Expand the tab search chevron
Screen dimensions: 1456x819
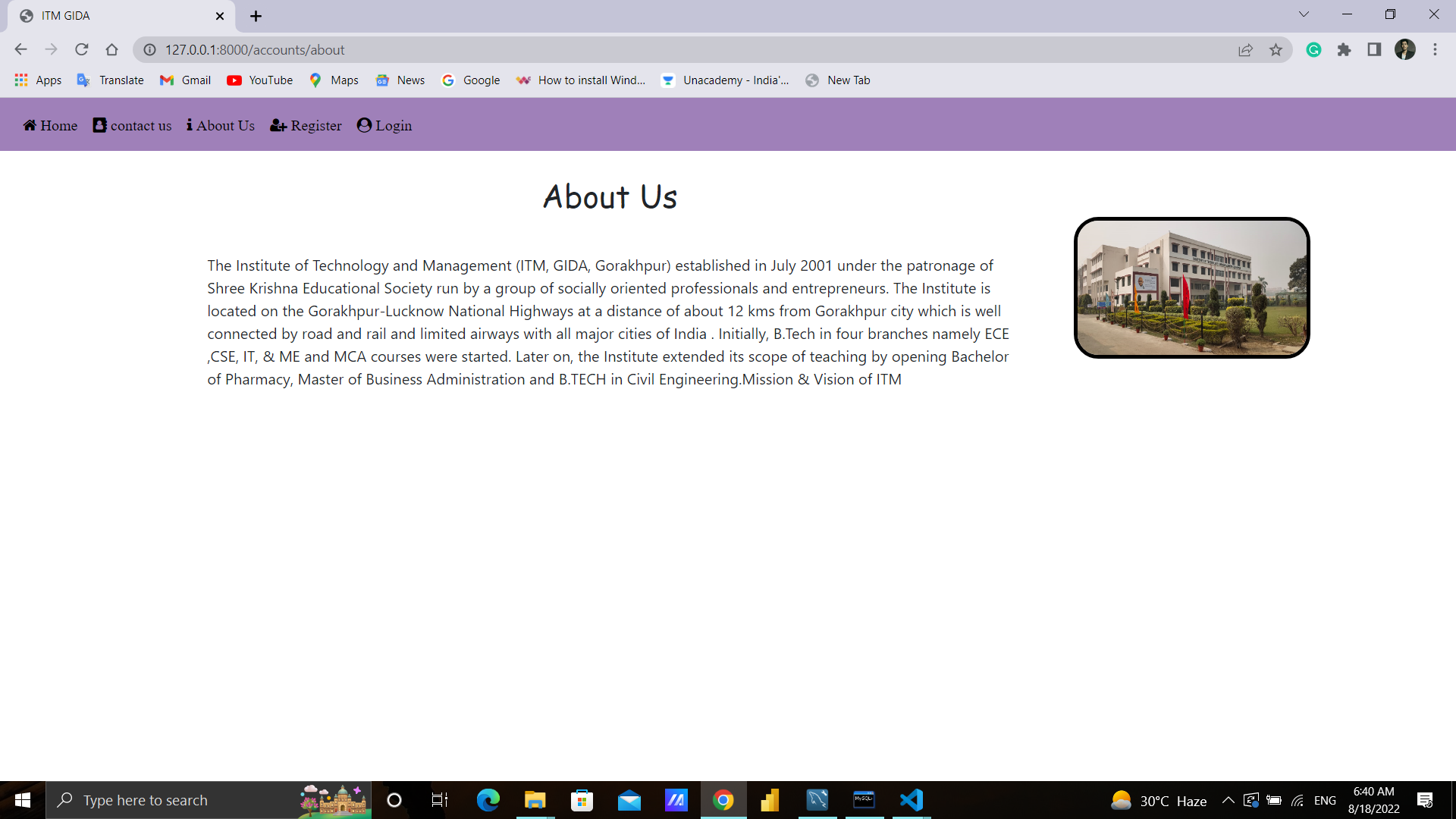click(x=1304, y=14)
